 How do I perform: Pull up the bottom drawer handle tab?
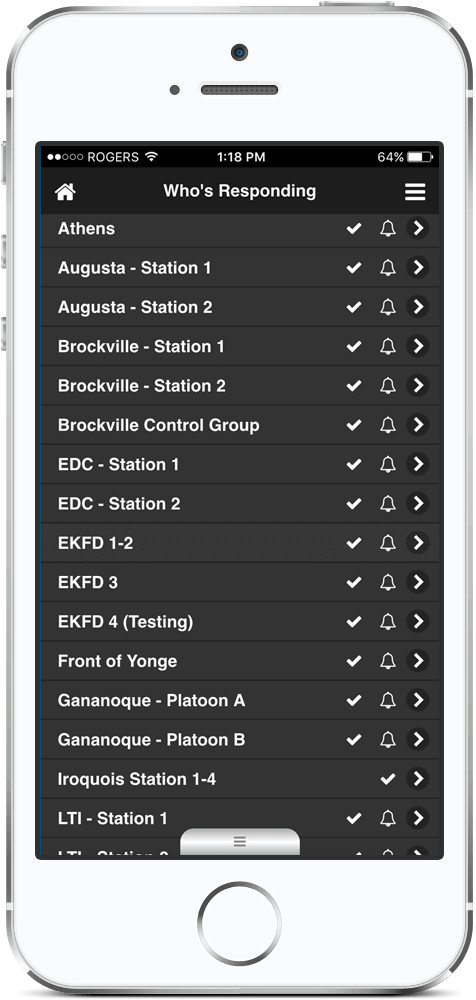coord(240,842)
